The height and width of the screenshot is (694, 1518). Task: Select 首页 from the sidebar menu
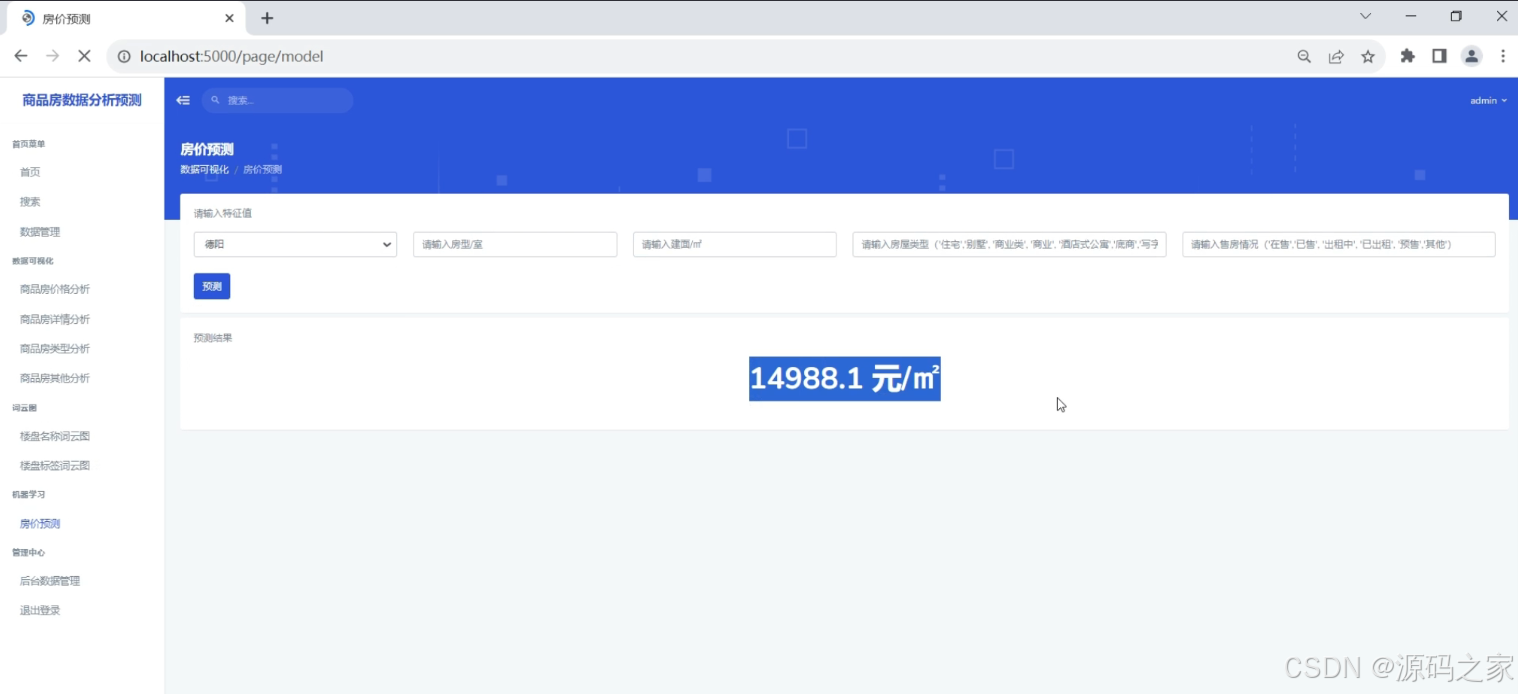(x=29, y=171)
